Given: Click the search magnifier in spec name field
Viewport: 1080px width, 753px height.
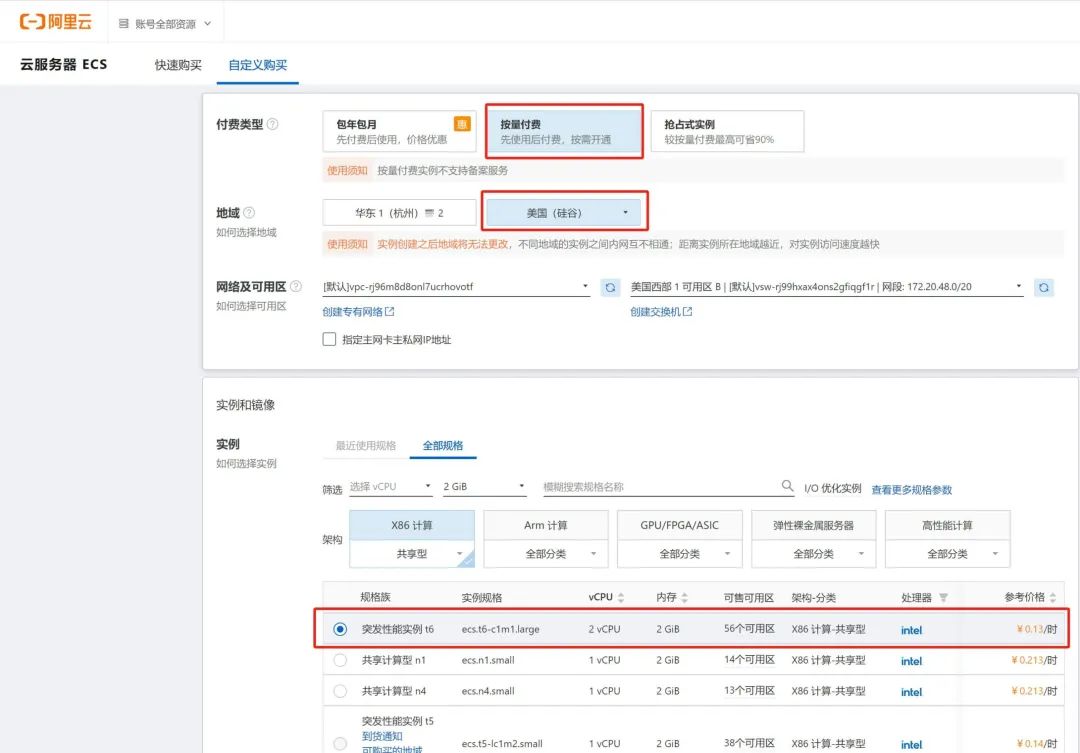Looking at the screenshot, I should click(788, 487).
